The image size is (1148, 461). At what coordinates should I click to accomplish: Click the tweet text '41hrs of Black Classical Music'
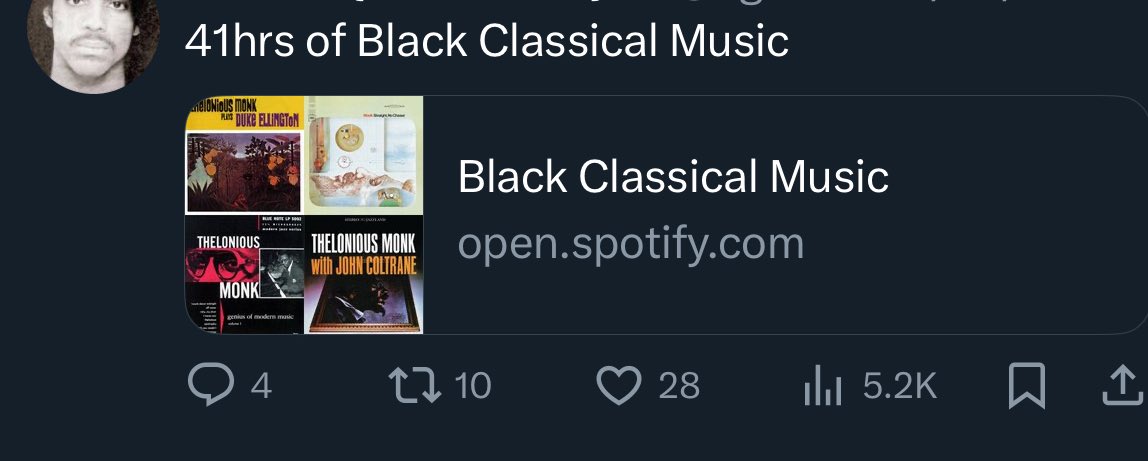(487, 40)
